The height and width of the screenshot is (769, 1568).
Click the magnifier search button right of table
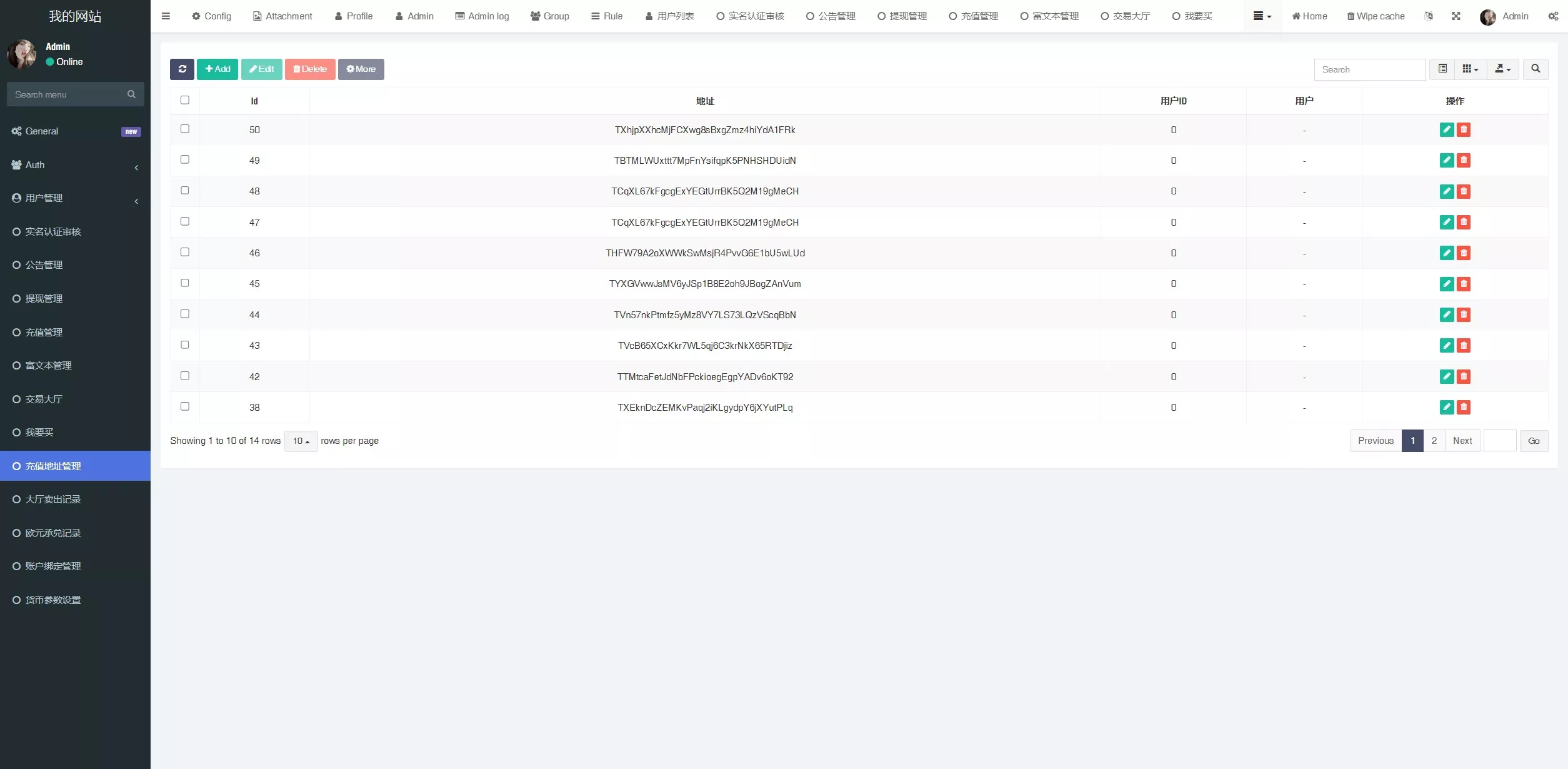1536,69
